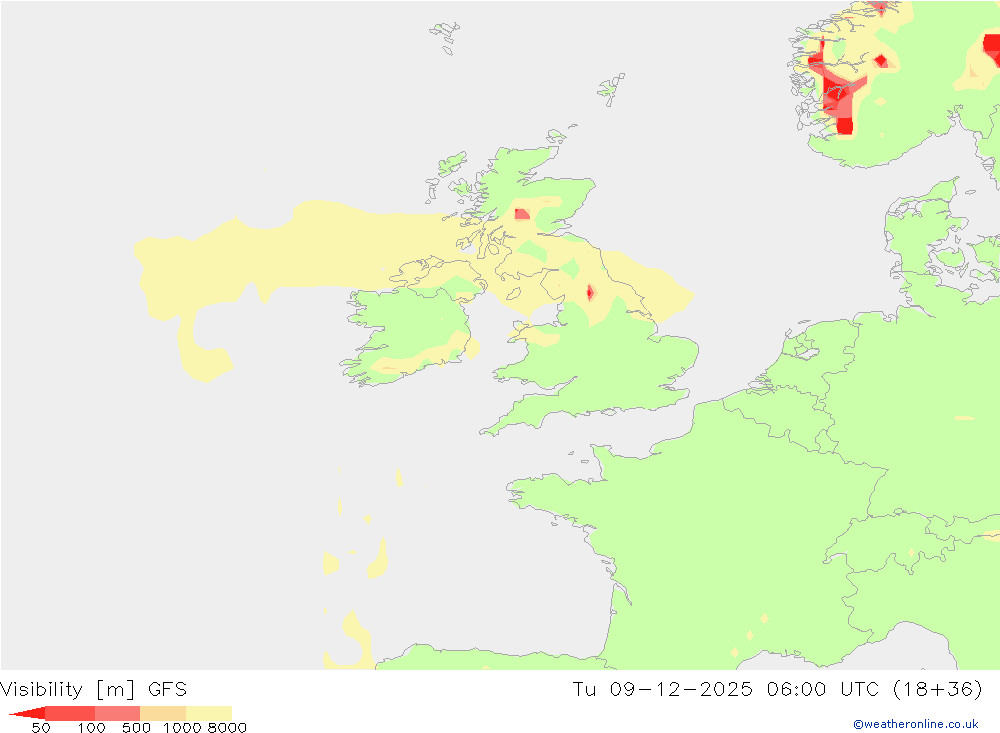Click the red diamond patch in northern England
Viewport: 1000px width, 733px height.
coord(591,293)
